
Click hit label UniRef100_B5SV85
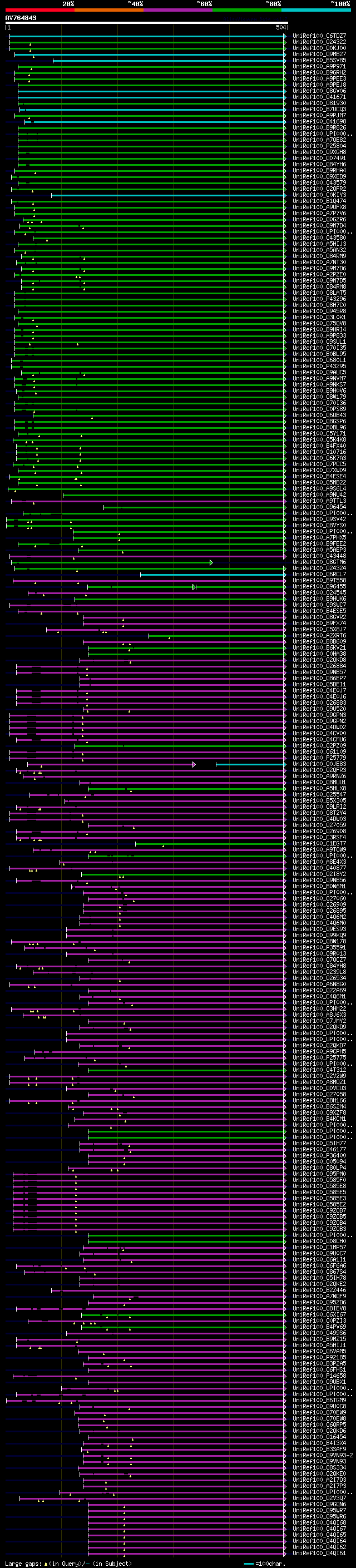click(x=319, y=60)
